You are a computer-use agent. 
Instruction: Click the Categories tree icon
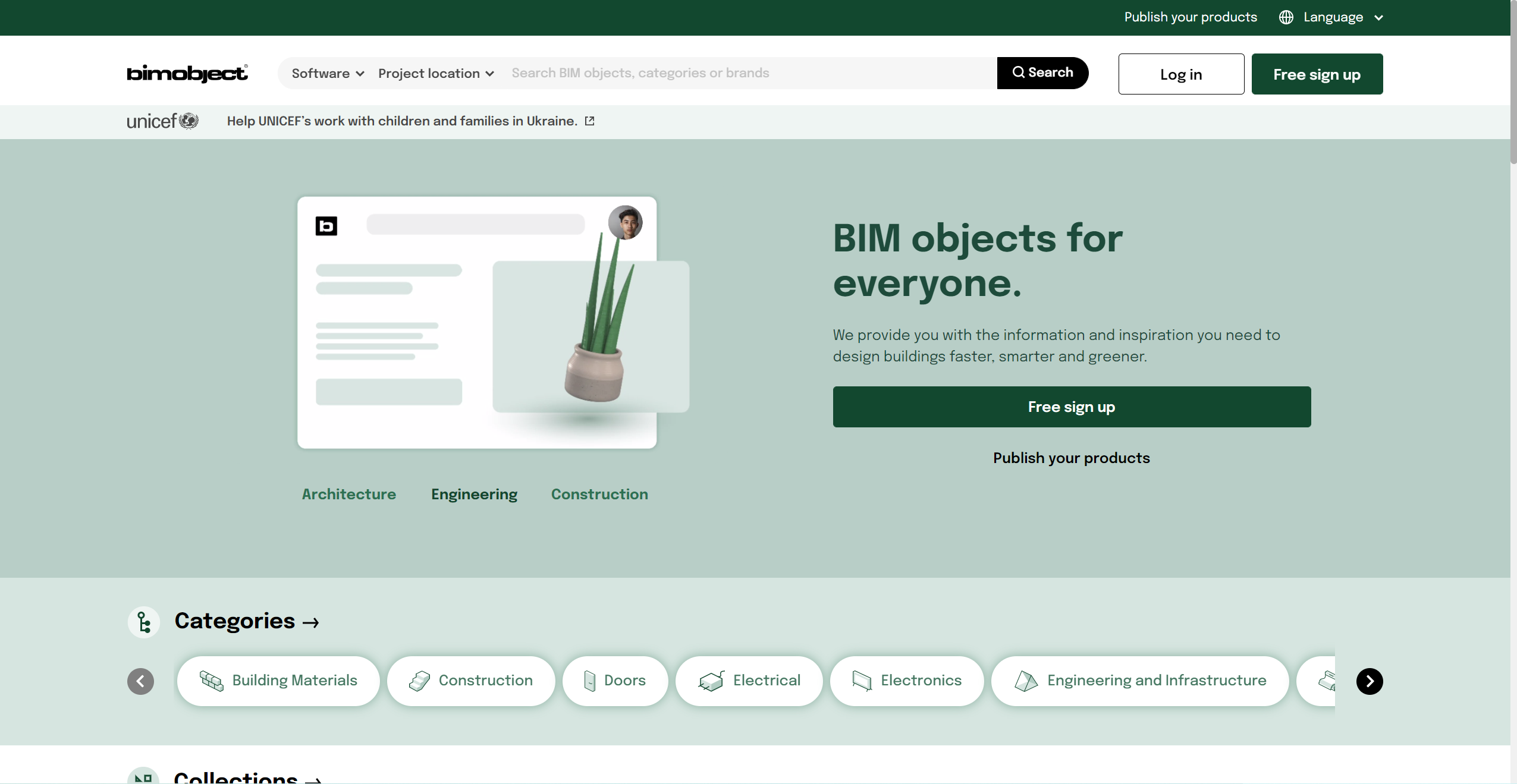pos(144,622)
